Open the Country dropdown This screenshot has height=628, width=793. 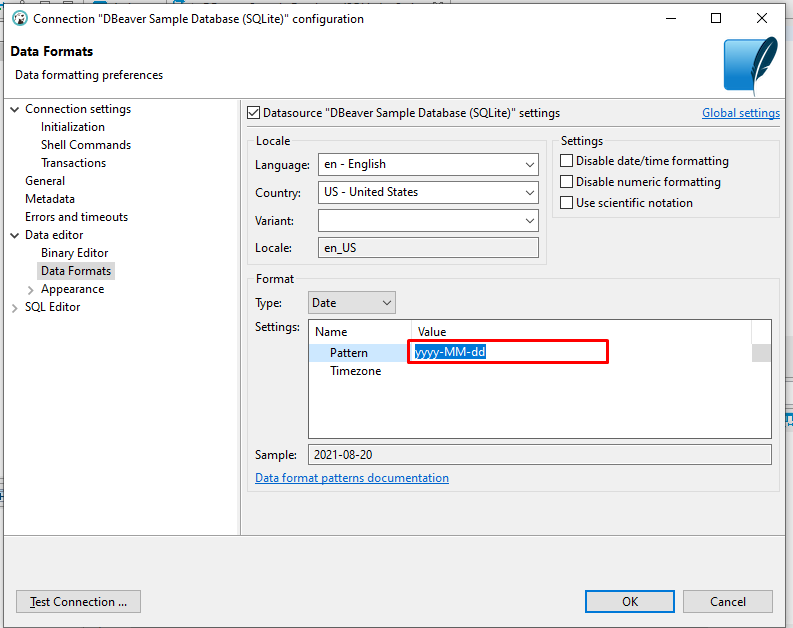pyautogui.click(x=428, y=192)
